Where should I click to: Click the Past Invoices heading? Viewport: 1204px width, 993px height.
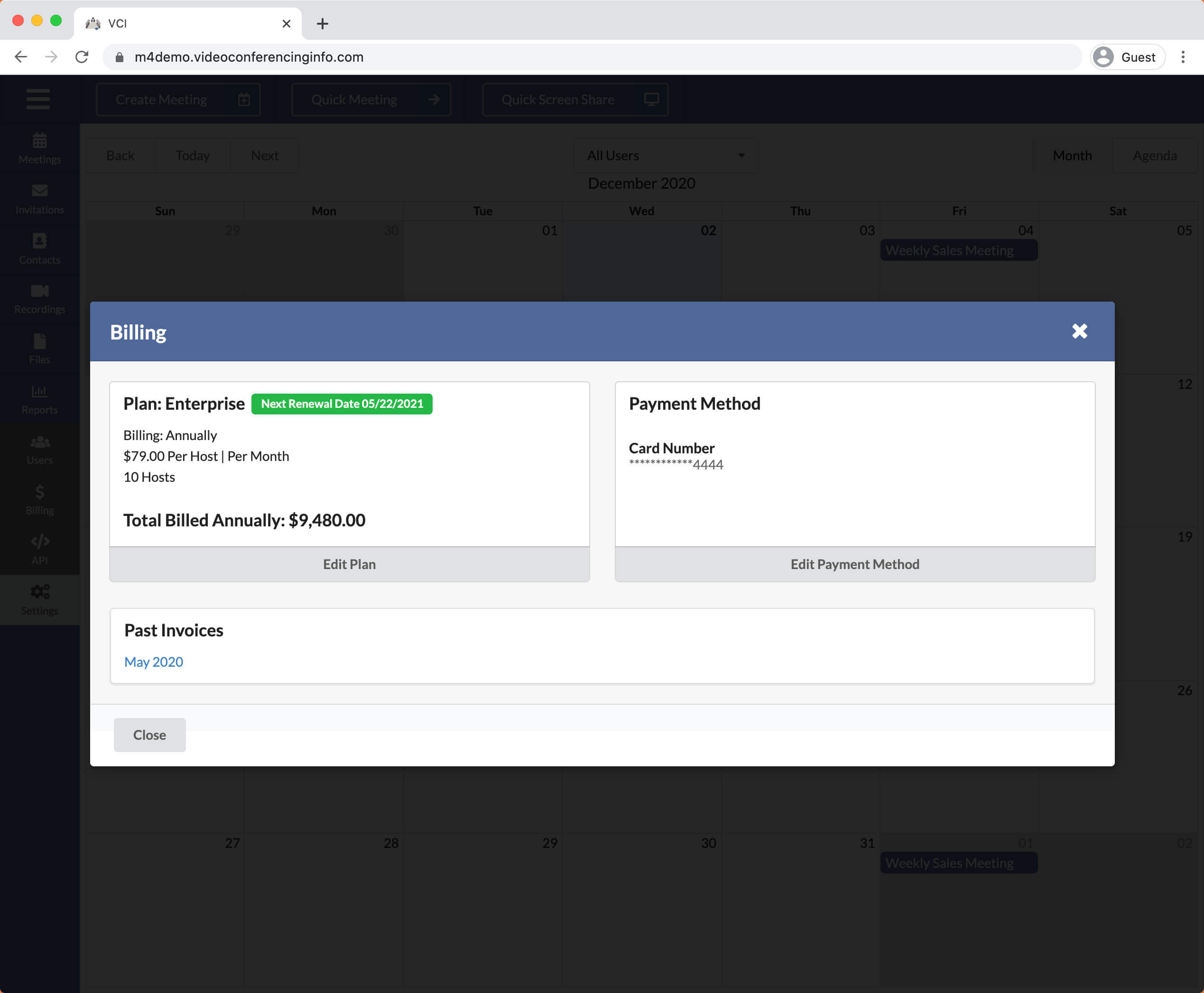coord(174,630)
